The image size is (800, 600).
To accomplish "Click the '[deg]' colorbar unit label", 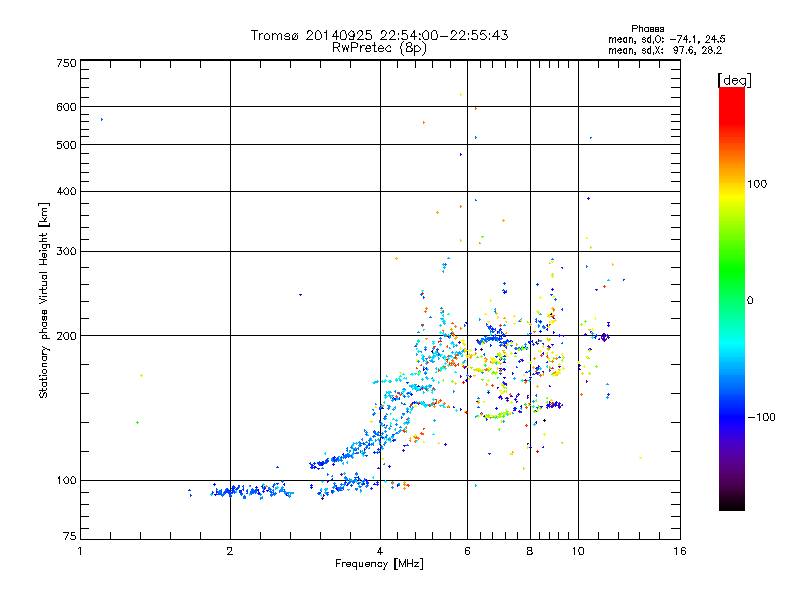I will pos(734,80).
